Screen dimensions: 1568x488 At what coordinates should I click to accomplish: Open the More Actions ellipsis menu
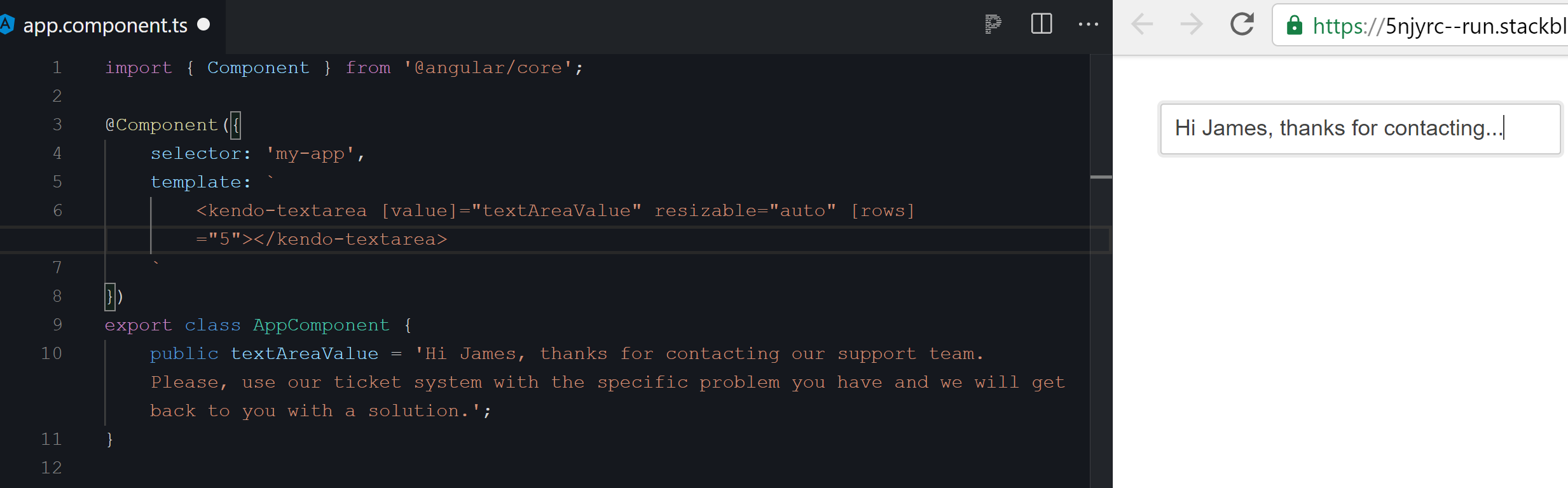click(1088, 25)
